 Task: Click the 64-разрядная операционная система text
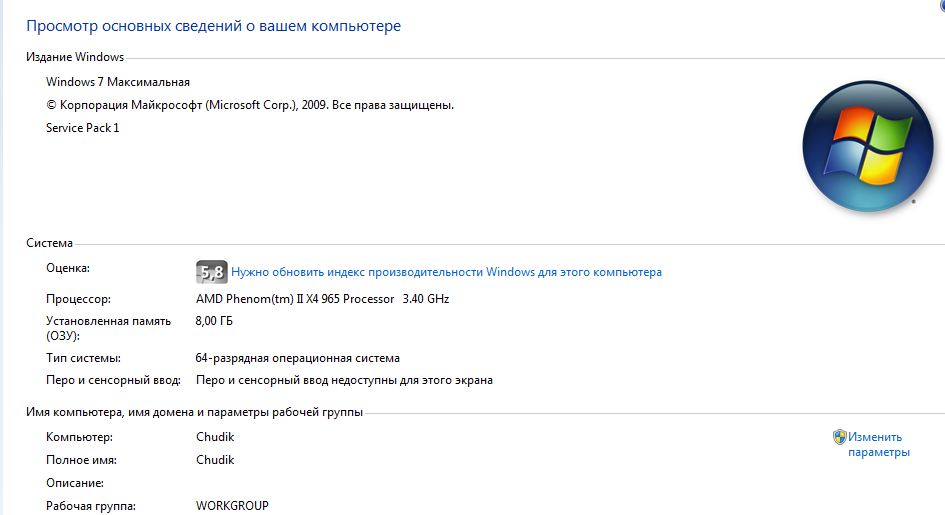[297, 358]
